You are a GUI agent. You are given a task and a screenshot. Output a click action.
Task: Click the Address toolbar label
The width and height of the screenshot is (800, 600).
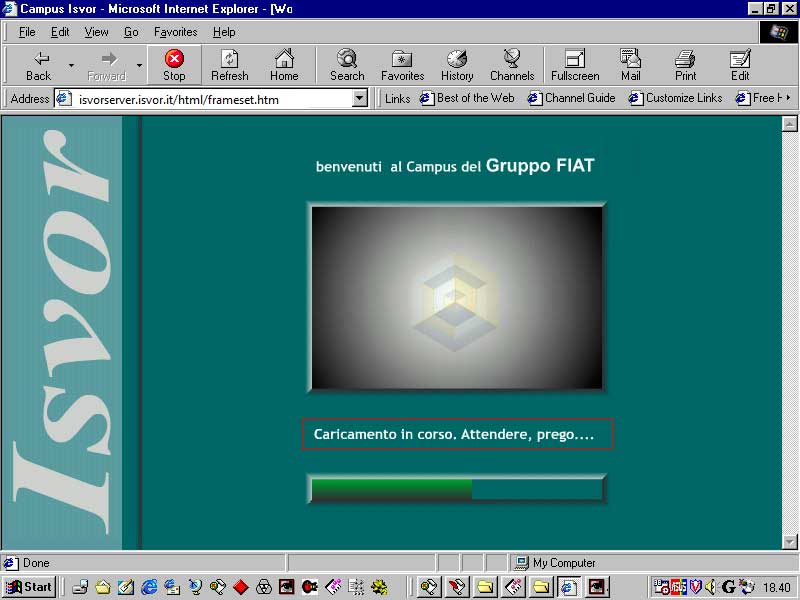point(30,98)
